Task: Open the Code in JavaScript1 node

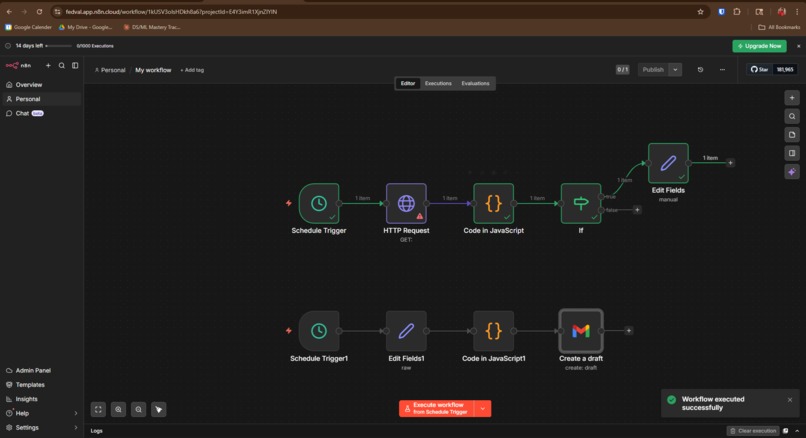Action: (493, 331)
